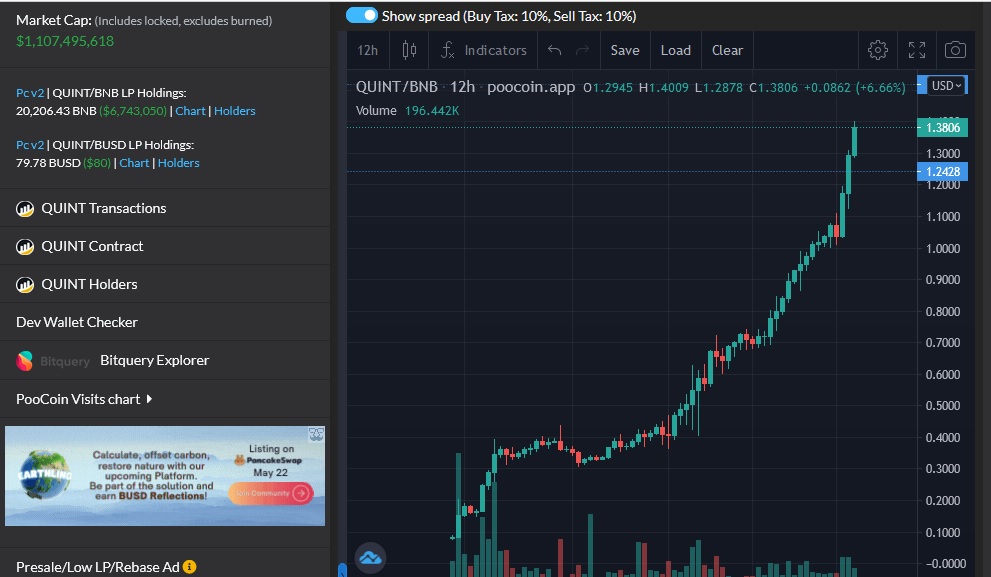Open ad choices icon on banner
Viewport: 991px width, 577px height.
pyautogui.click(x=316, y=434)
